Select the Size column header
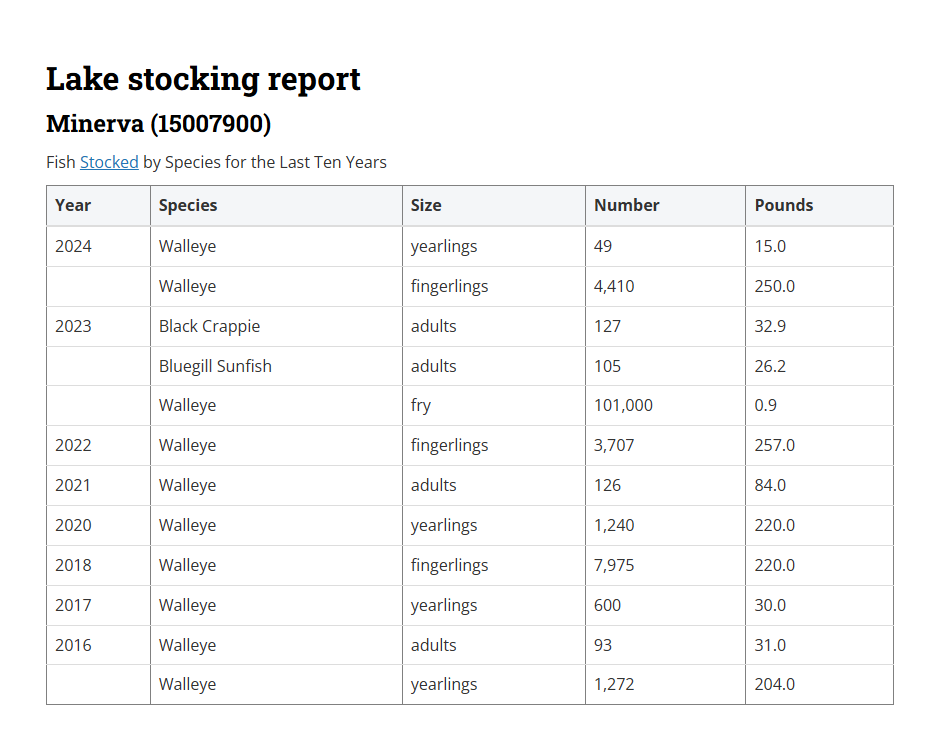929x749 pixels. [x=426, y=205]
